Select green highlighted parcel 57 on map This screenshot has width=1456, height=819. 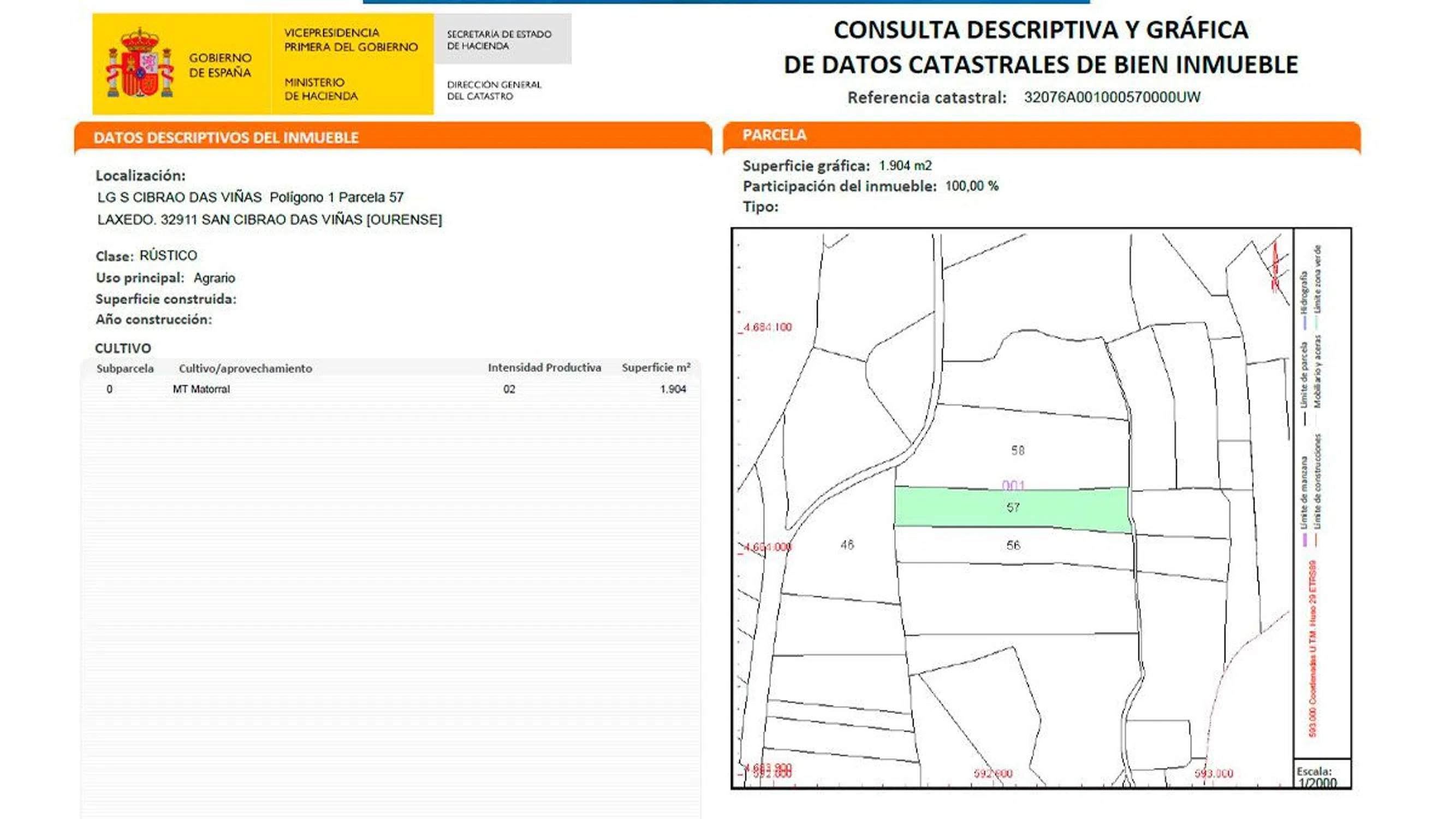click(x=1012, y=508)
